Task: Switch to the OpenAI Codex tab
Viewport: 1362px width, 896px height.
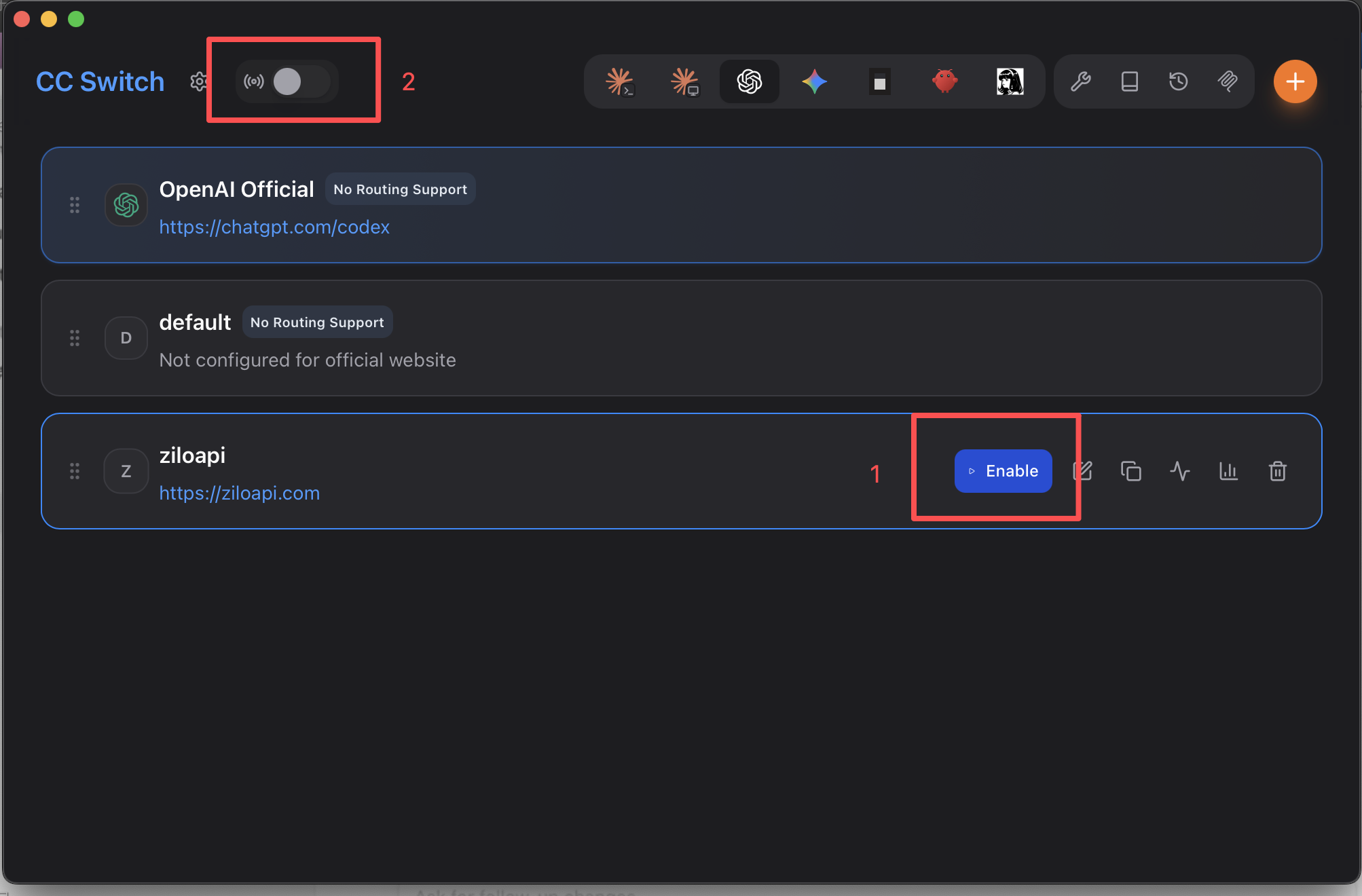Action: click(750, 81)
